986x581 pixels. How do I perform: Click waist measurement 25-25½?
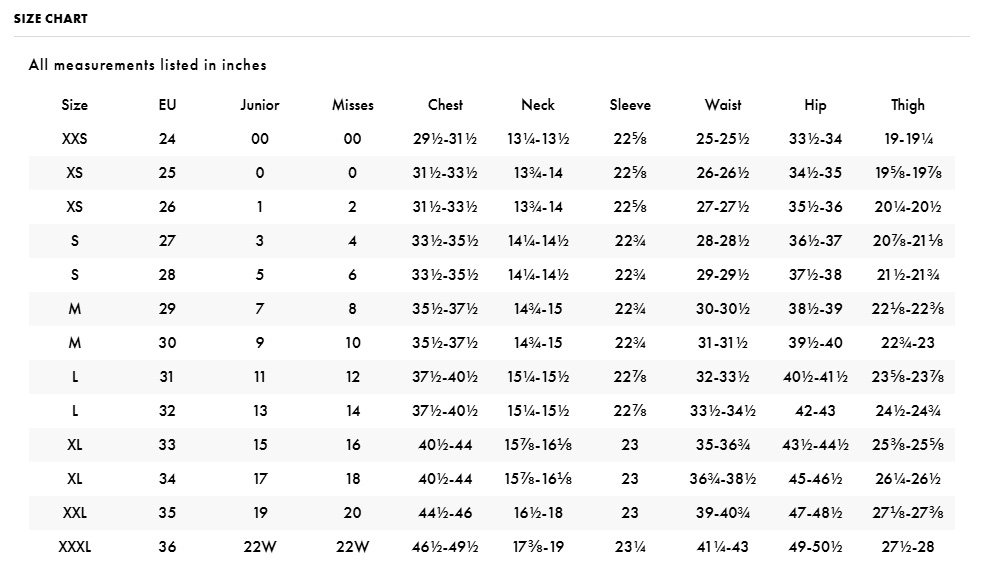pos(723,139)
